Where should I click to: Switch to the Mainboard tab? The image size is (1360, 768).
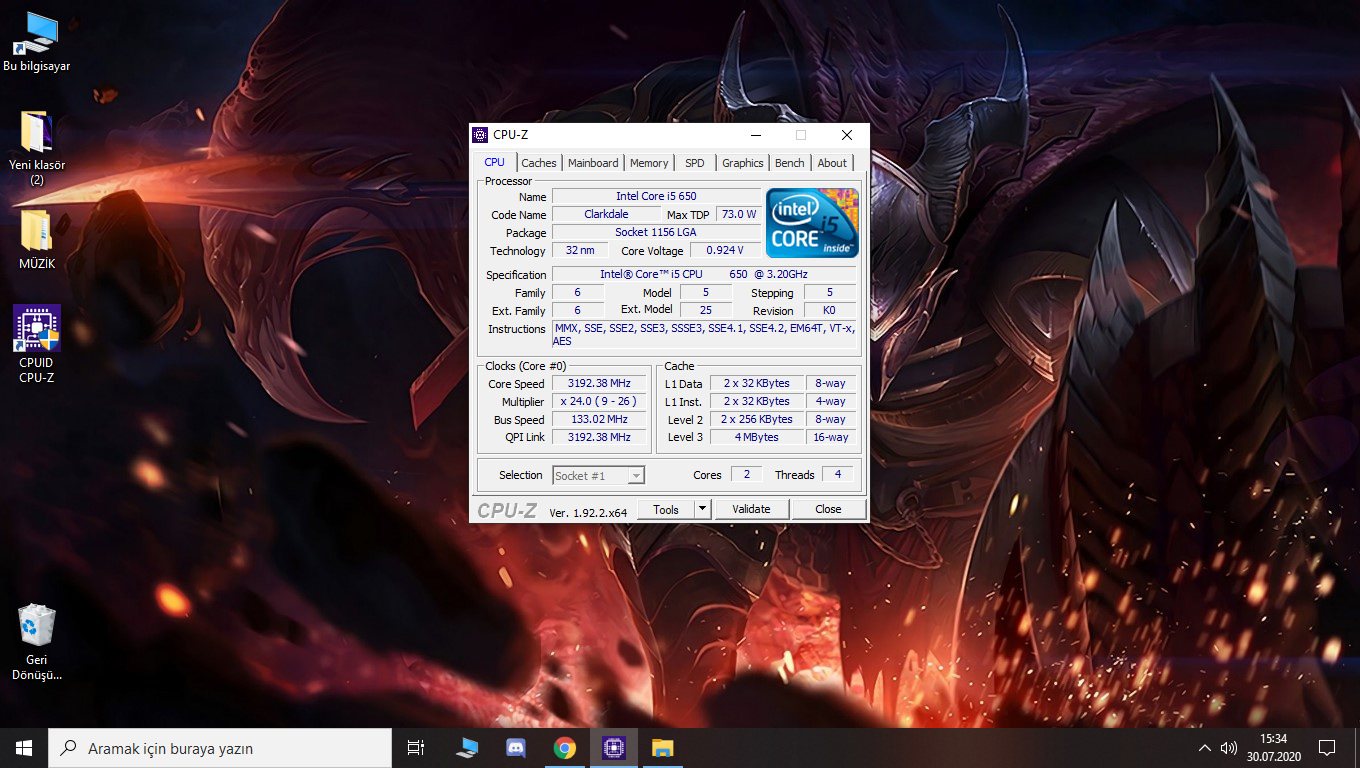(x=593, y=163)
